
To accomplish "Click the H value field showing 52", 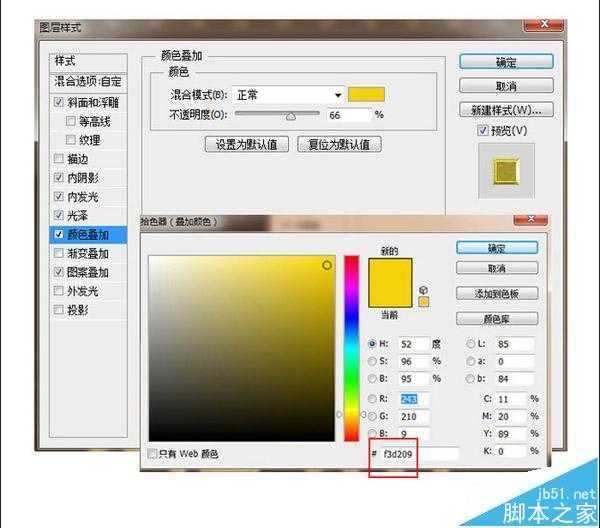I will tap(414, 344).
